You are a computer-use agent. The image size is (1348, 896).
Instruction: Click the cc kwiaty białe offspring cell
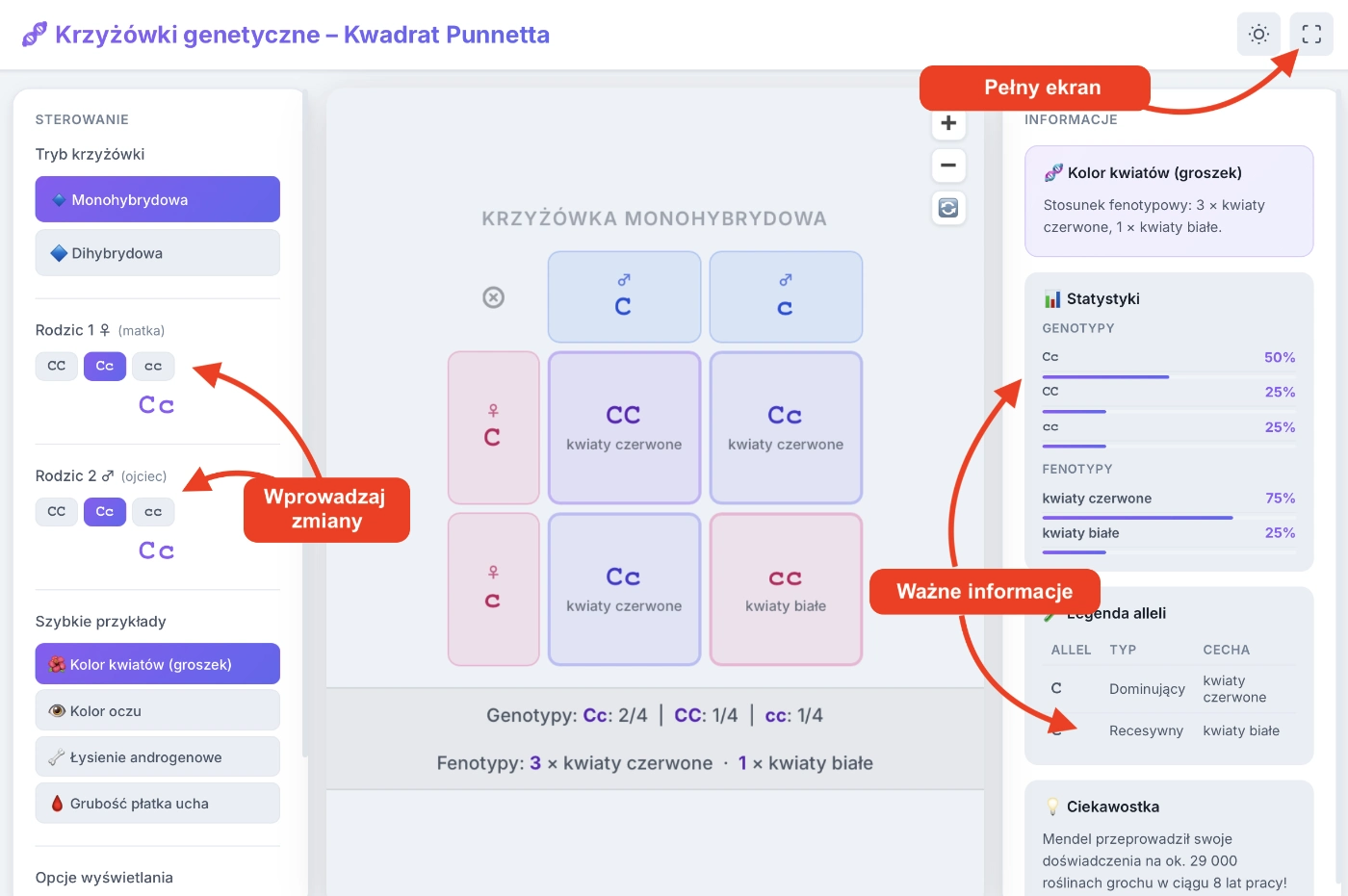tap(786, 589)
